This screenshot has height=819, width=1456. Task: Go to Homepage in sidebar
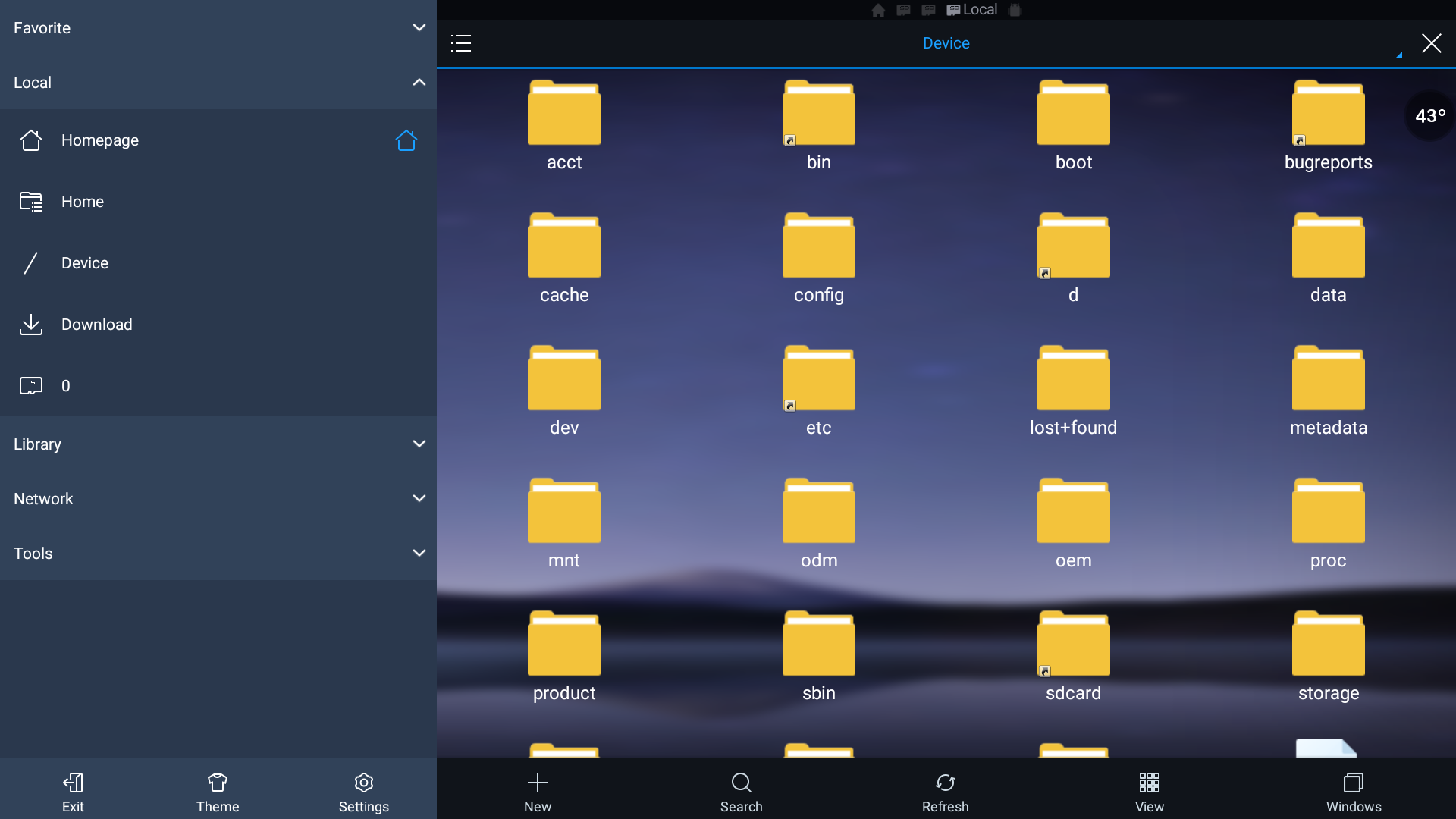(218, 140)
